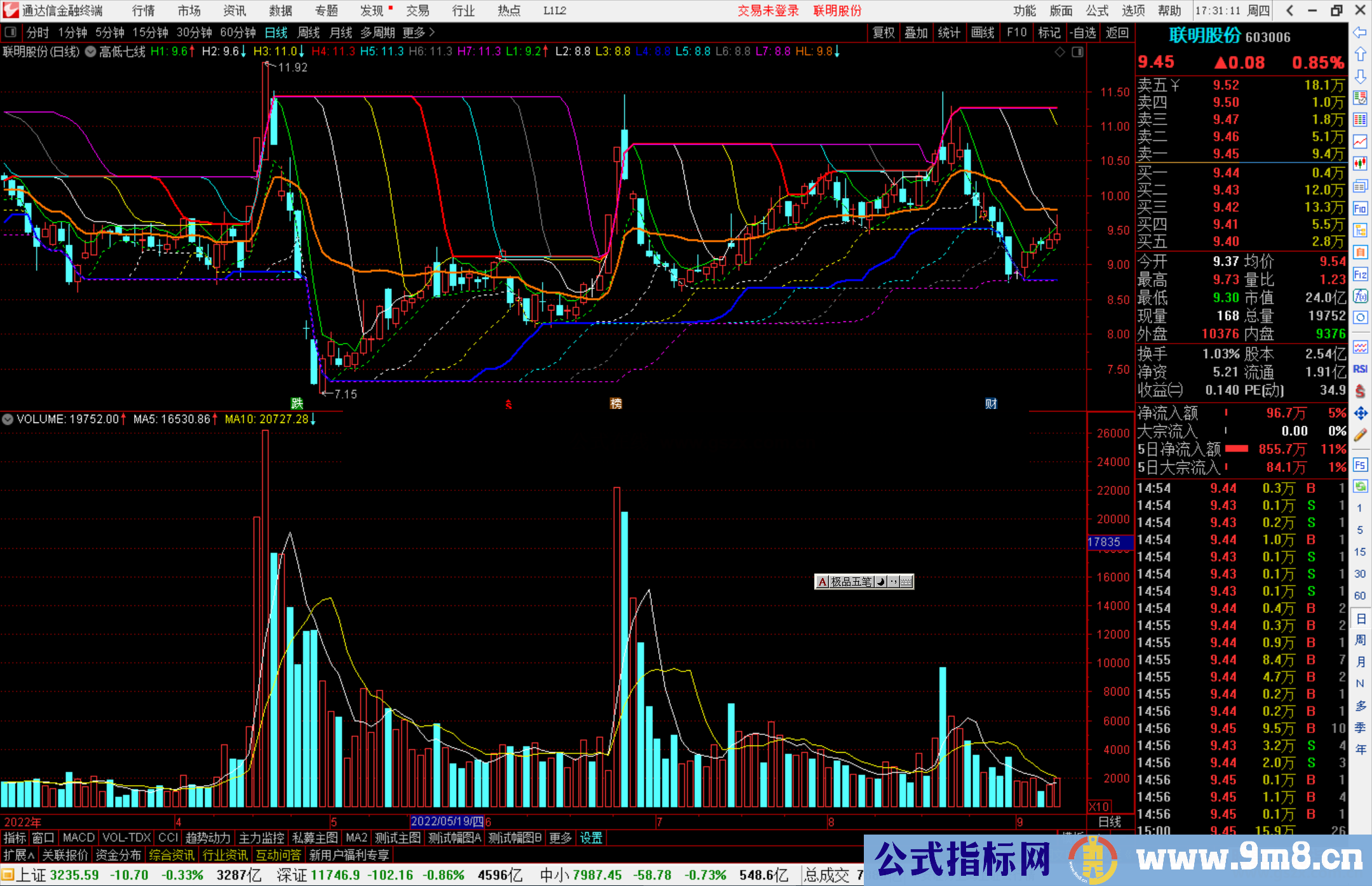Expand 更多 period options
The height and width of the screenshot is (886, 1372).
coord(418,32)
